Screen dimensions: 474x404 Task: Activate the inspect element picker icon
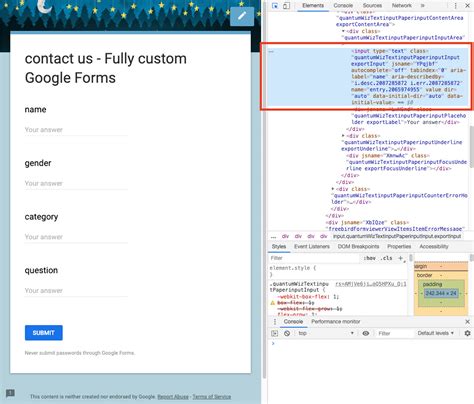(x=275, y=6)
